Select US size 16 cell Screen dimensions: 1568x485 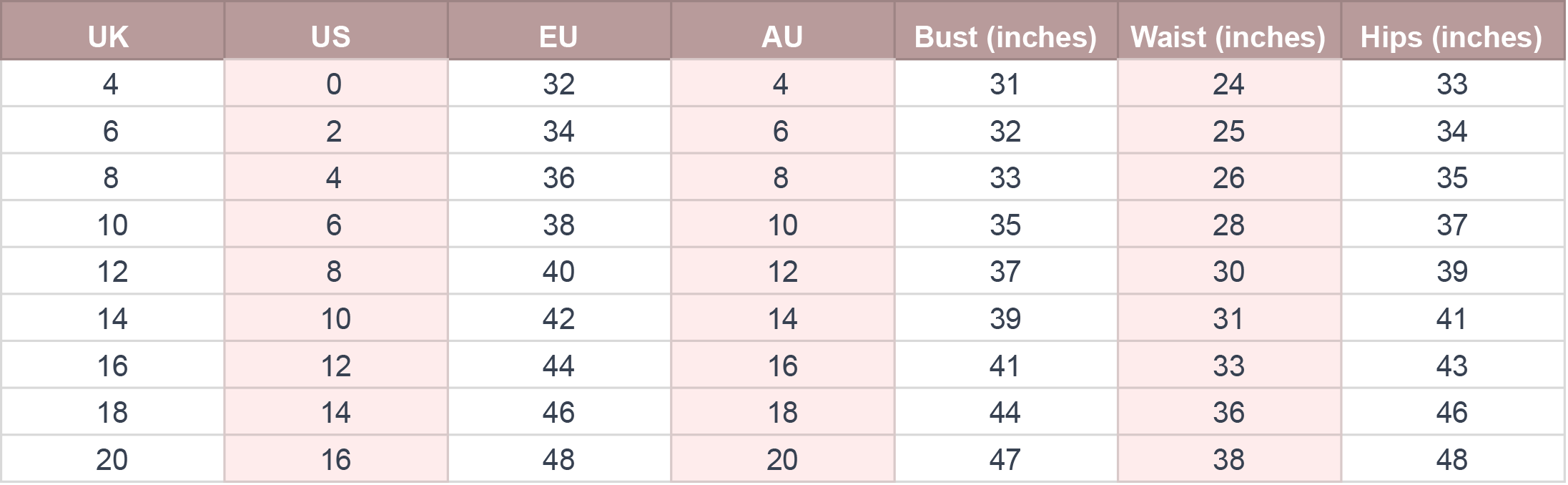336,459
